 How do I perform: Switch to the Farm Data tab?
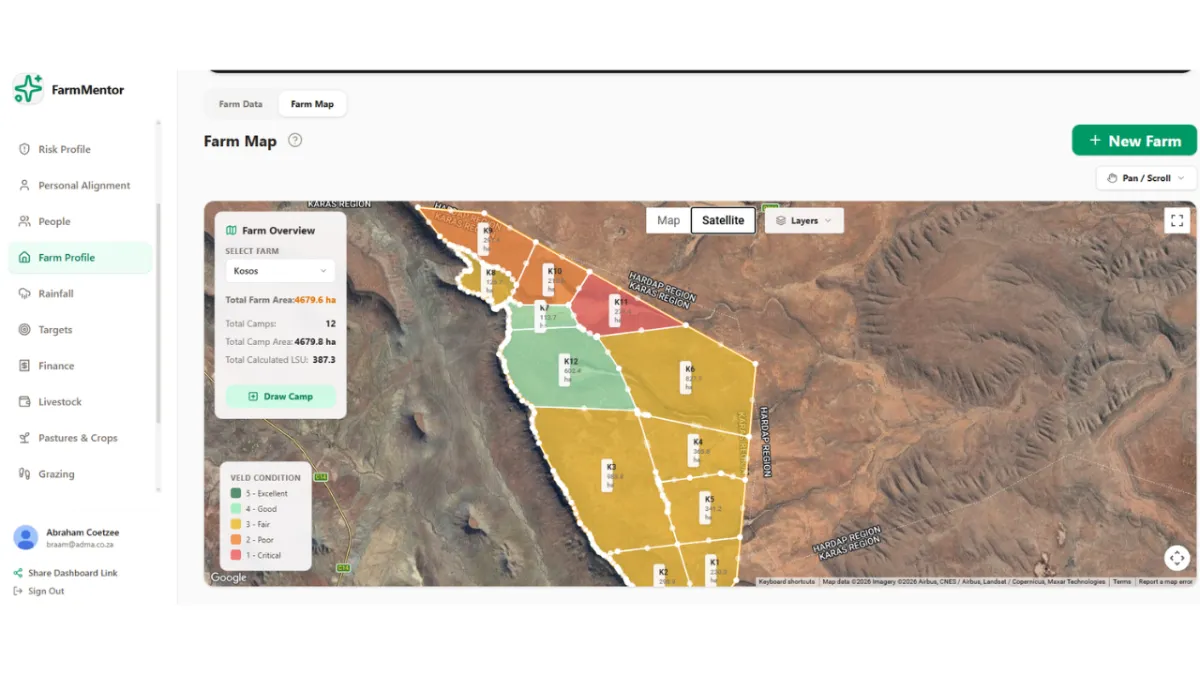coord(241,104)
